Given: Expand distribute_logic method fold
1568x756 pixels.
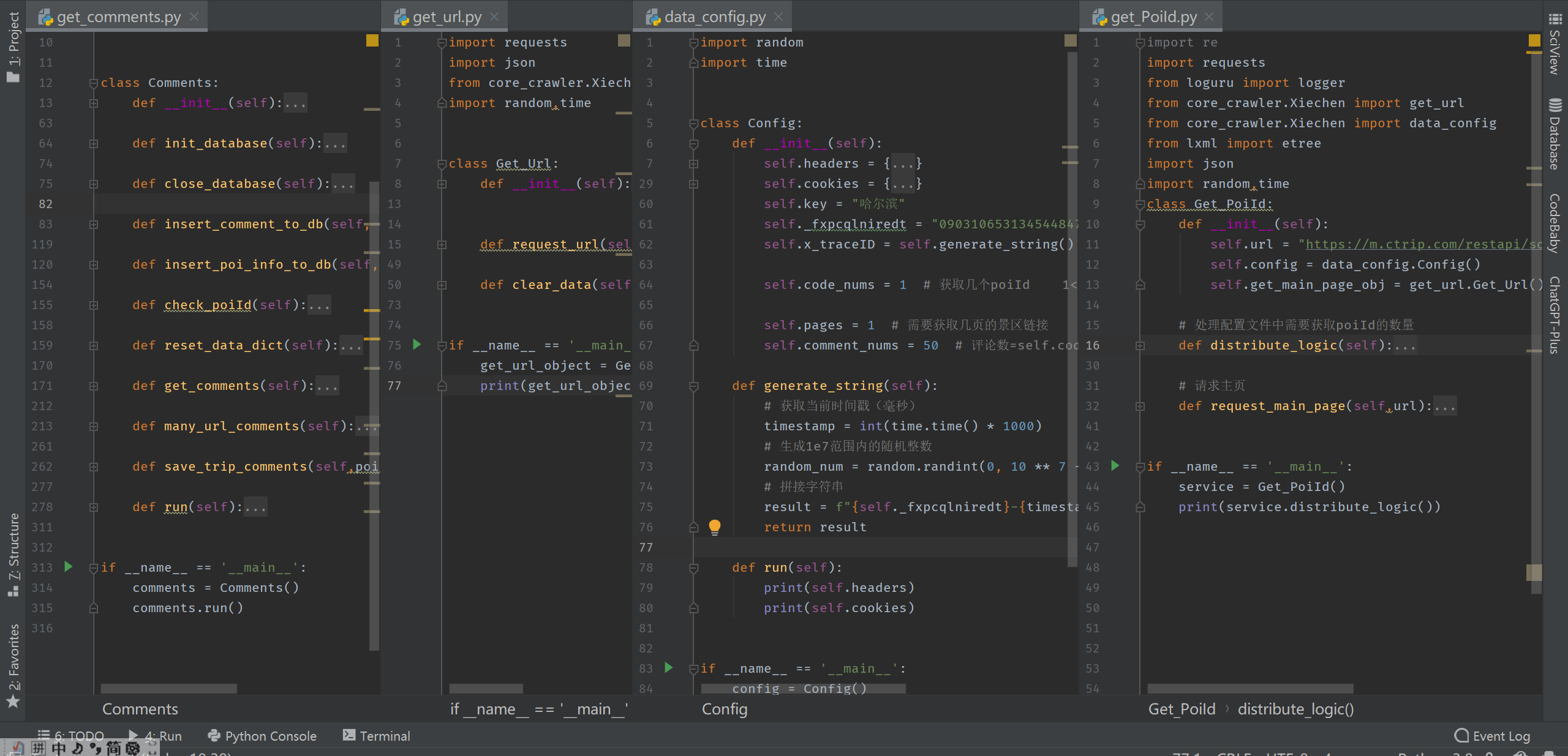Looking at the screenshot, I should coord(1140,345).
